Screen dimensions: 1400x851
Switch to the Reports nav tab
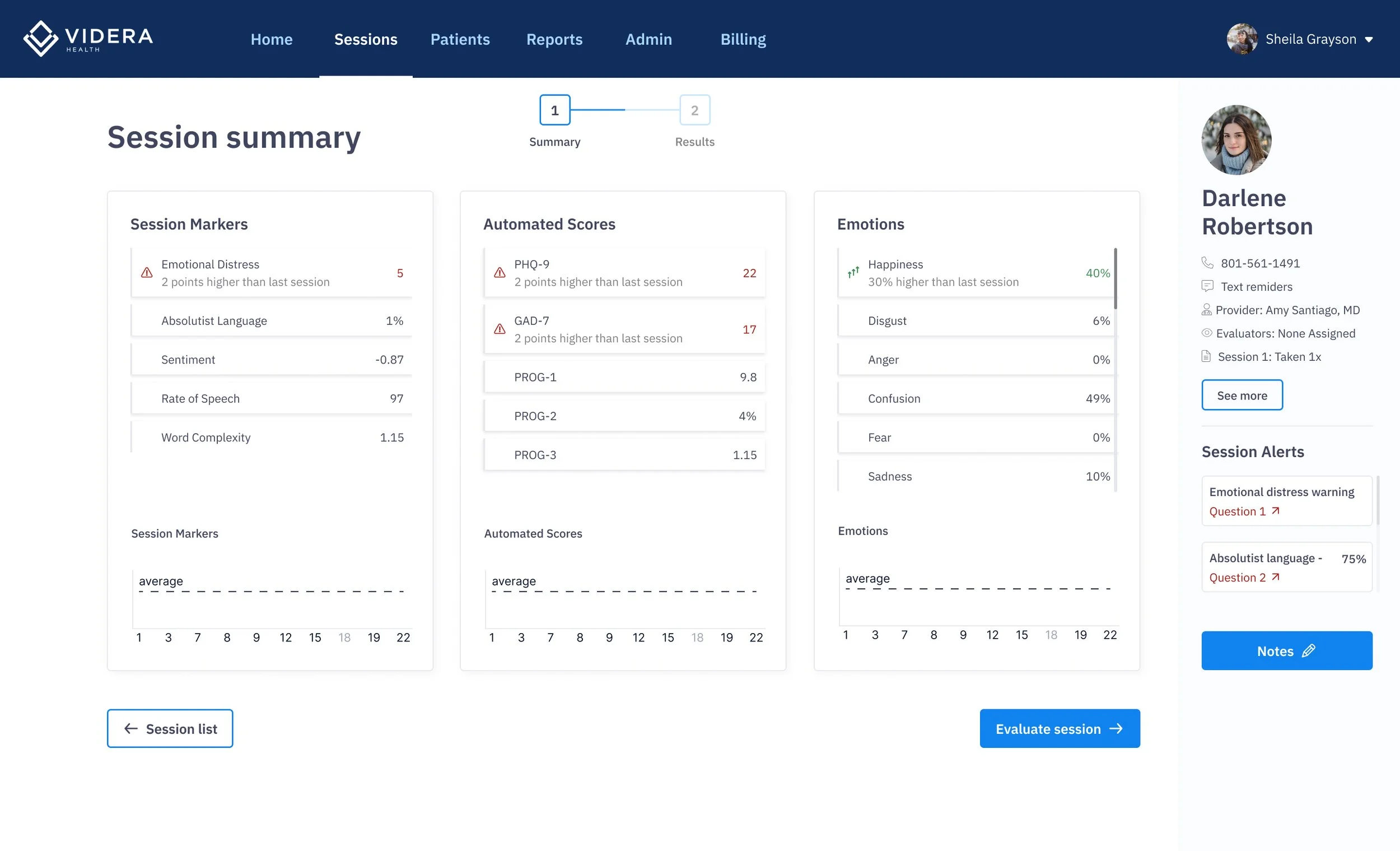(554, 39)
